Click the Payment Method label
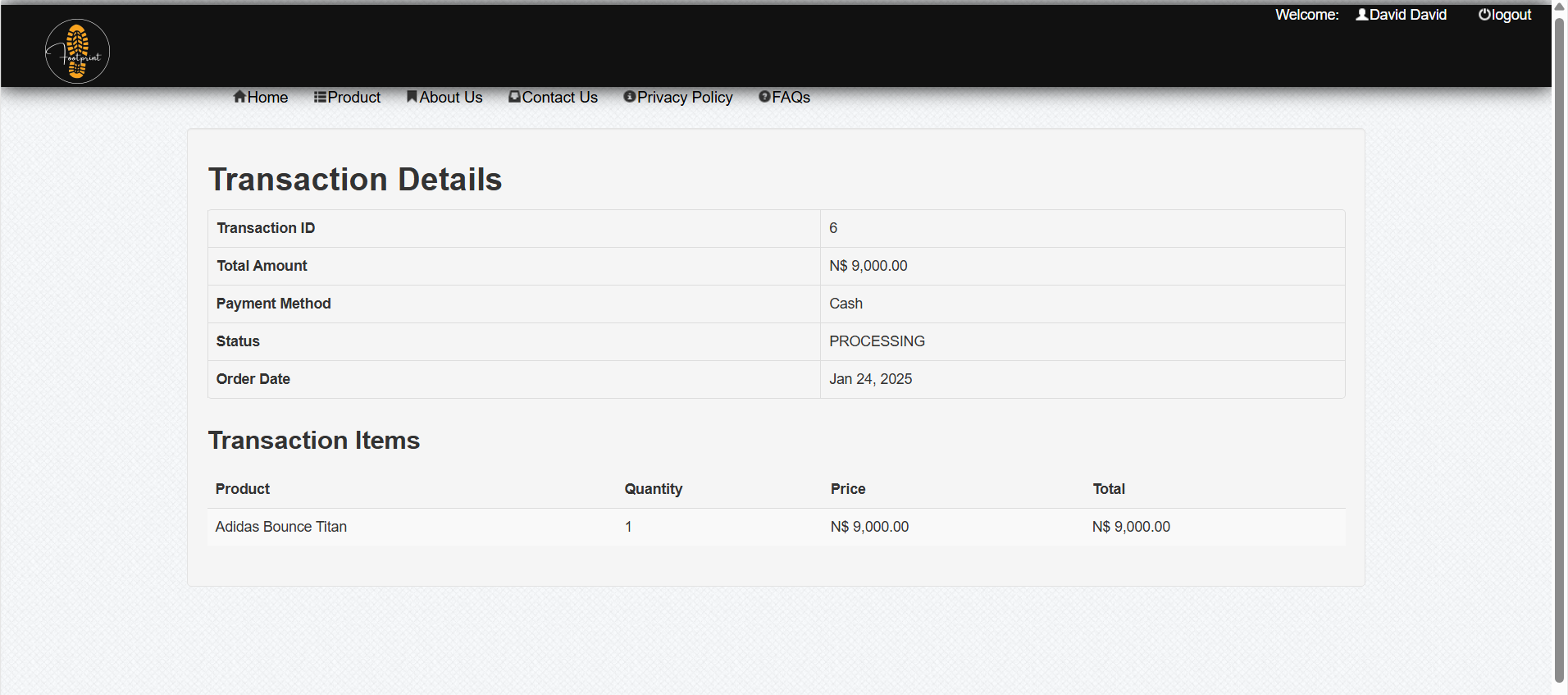This screenshot has height=695, width=1568. [274, 304]
